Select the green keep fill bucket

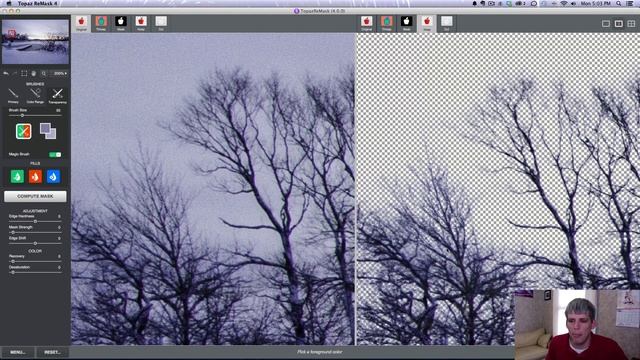tap(17, 176)
